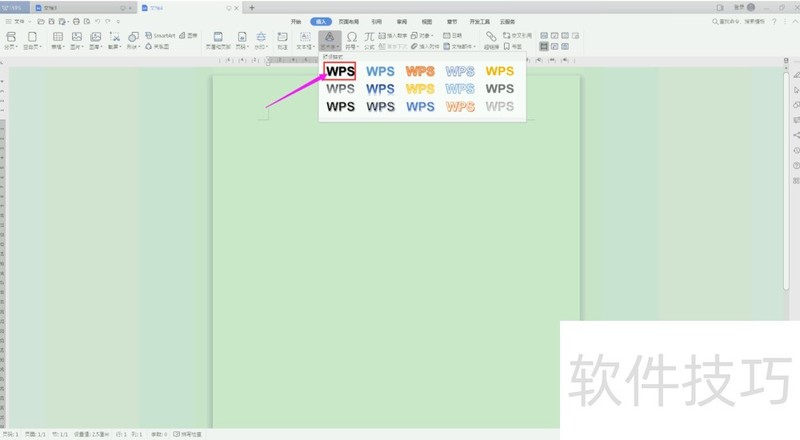Screen dimensions: 800x440
Task: Choose the orange outlined WPS style in bottom row
Action: click(460, 106)
